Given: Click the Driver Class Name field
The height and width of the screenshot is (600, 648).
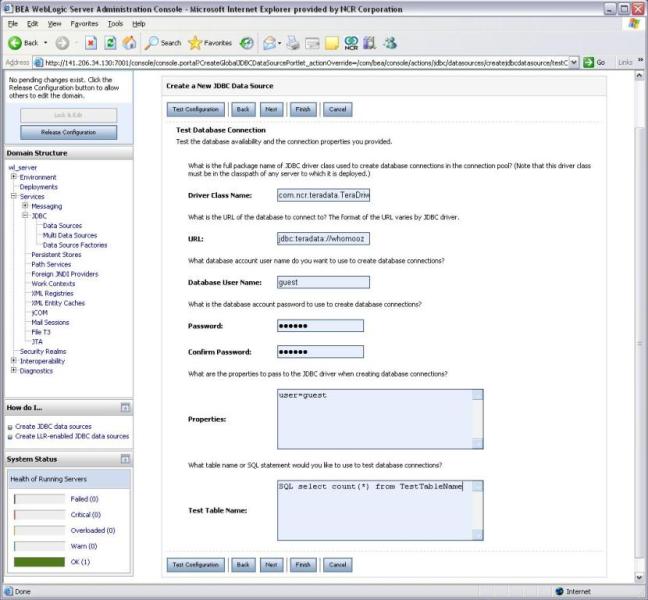Looking at the screenshot, I should click(323, 195).
